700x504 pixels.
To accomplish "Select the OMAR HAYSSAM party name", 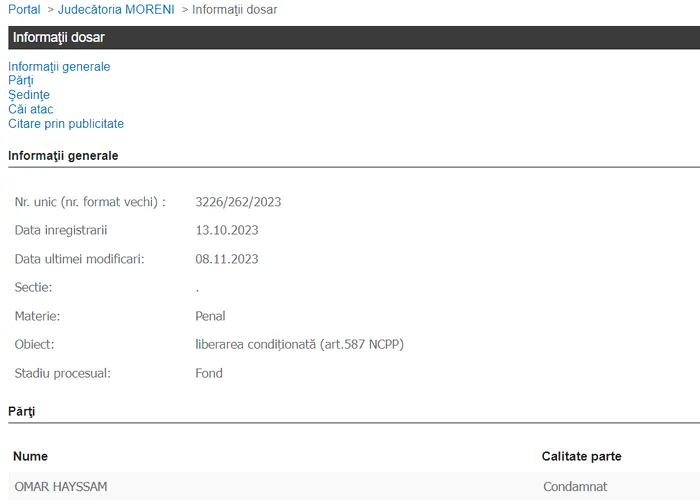I will tap(61, 487).
